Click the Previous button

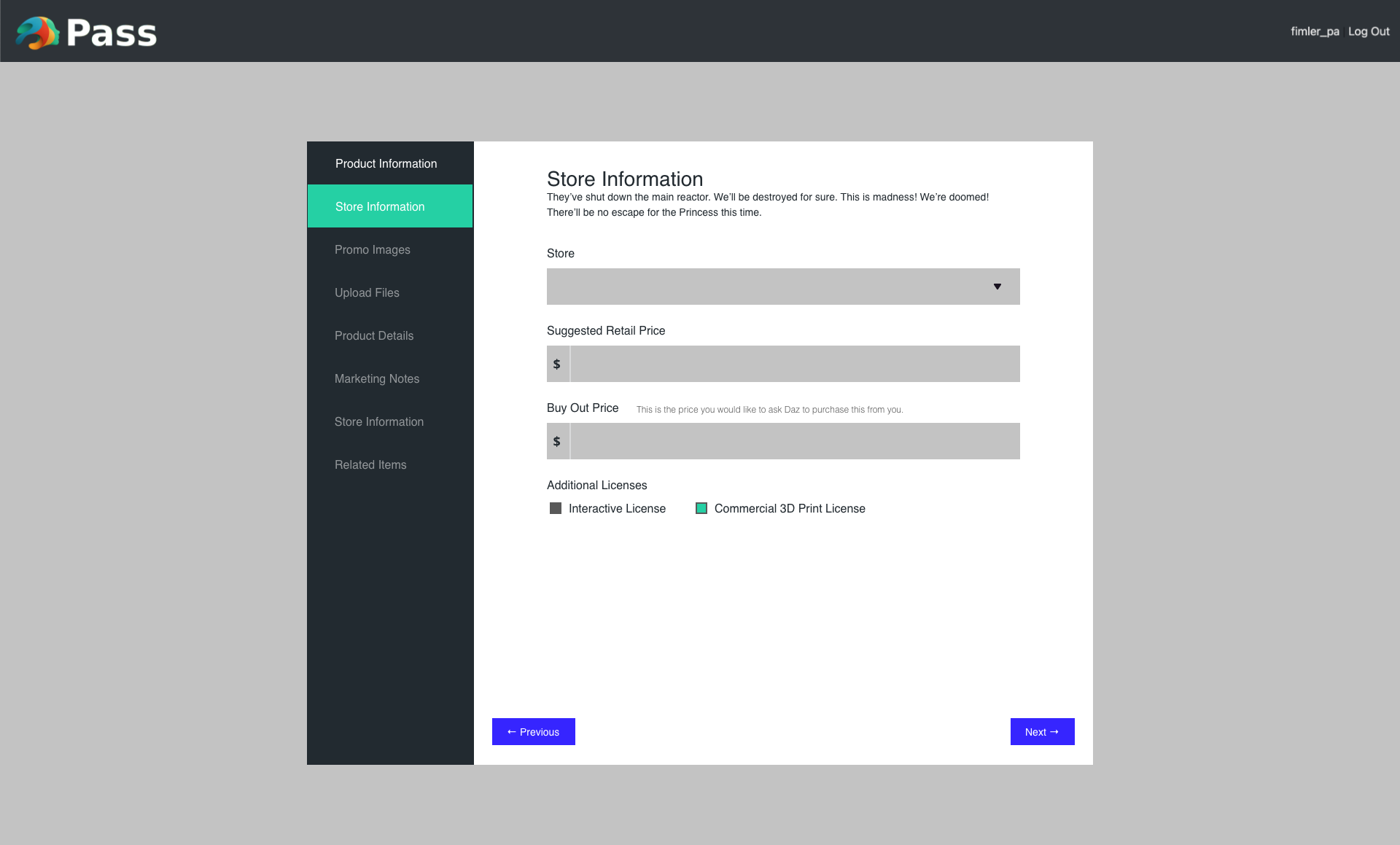click(534, 731)
